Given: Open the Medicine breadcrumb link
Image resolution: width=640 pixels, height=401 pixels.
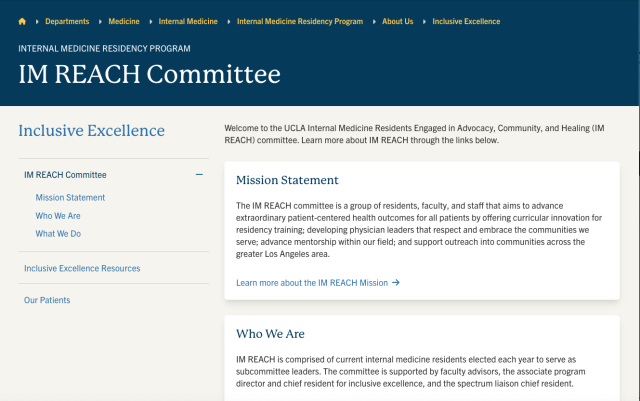Looking at the screenshot, I should coord(124,22).
